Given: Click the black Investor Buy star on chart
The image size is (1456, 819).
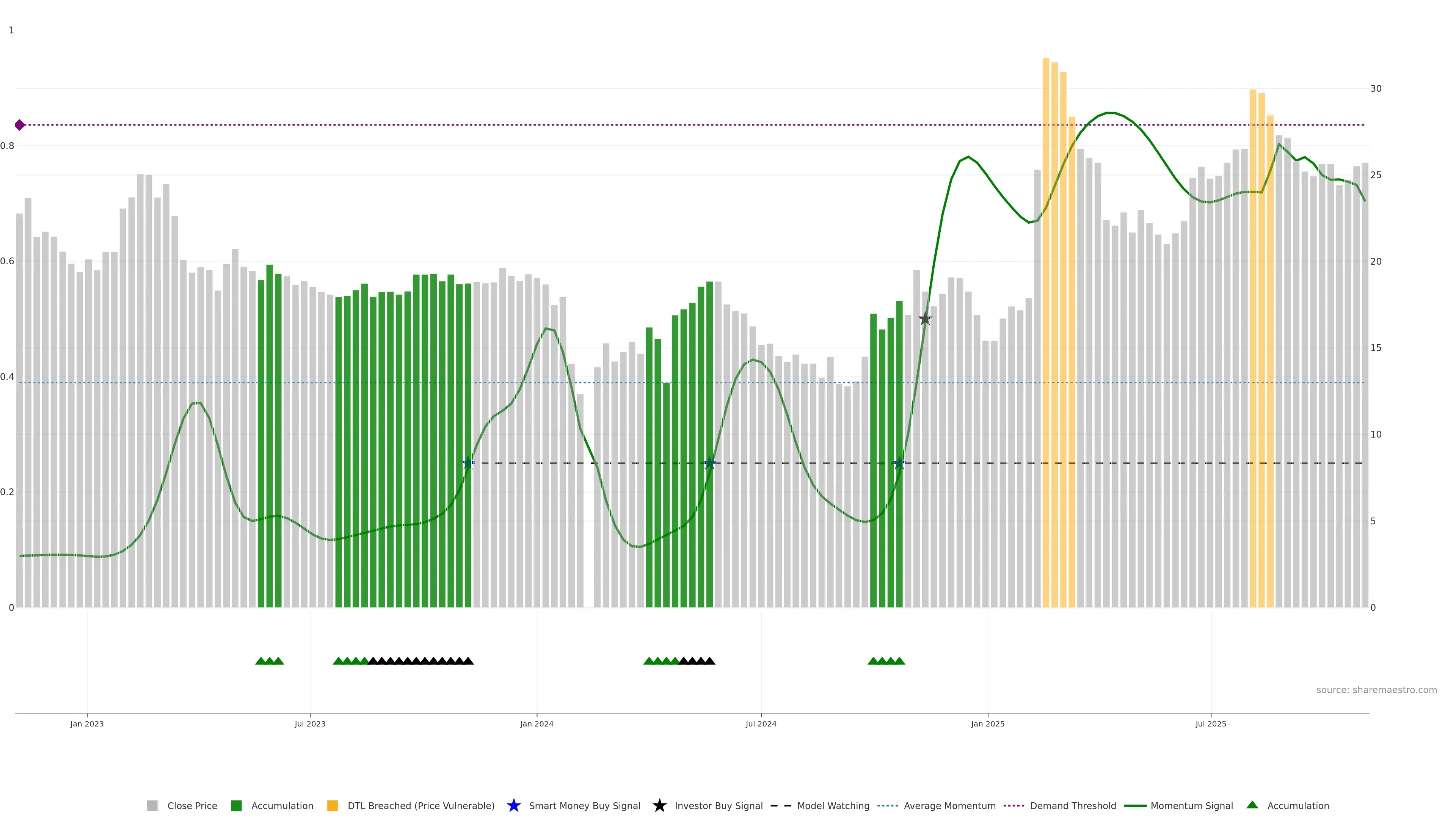Looking at the screenshot, I should point(925,319).
